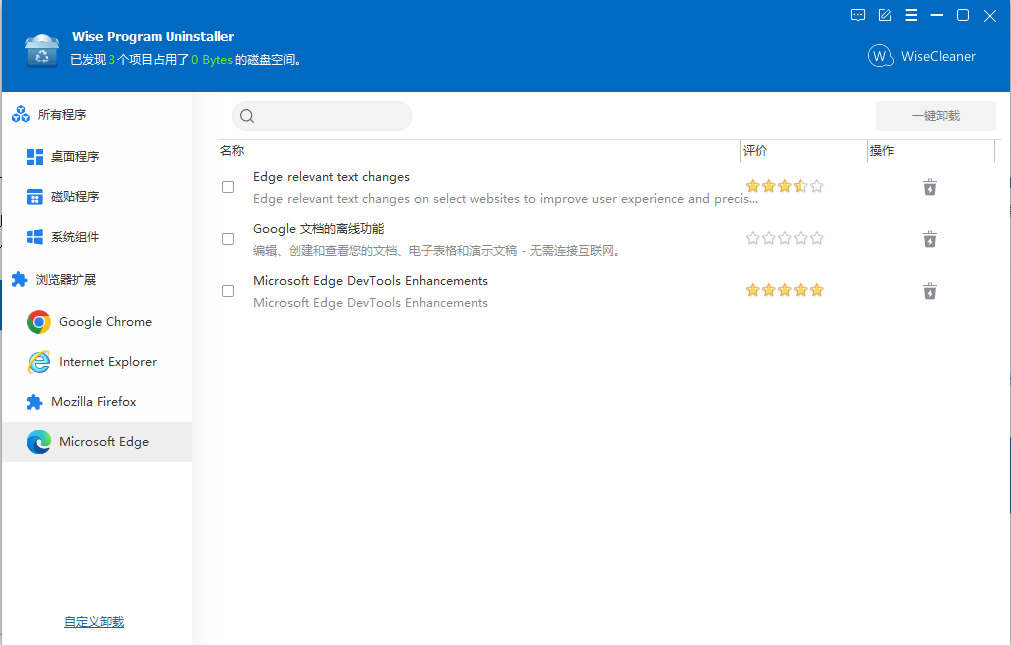Click the 已发现3个项目 status message

pos(186,60)
